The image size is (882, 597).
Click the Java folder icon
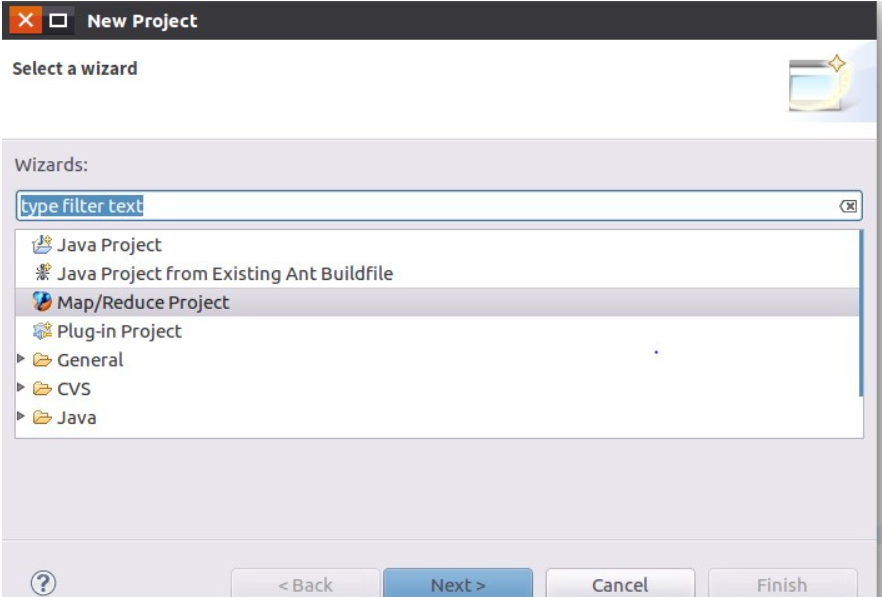[42, 418]
